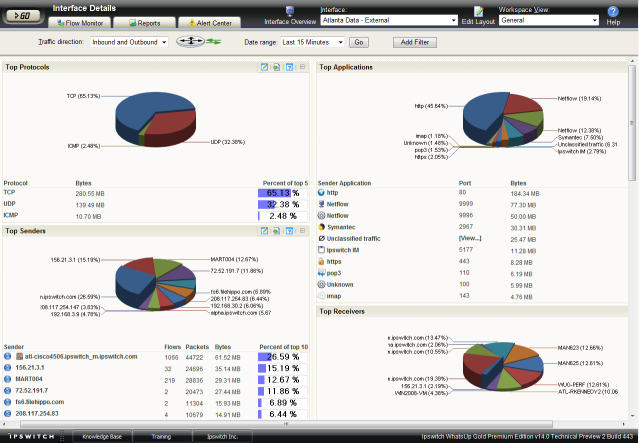Viewport: 639px width, 443px height.
Task: Click the Sender Application column header
Action: pyautogui.click(x=344, y=183)
